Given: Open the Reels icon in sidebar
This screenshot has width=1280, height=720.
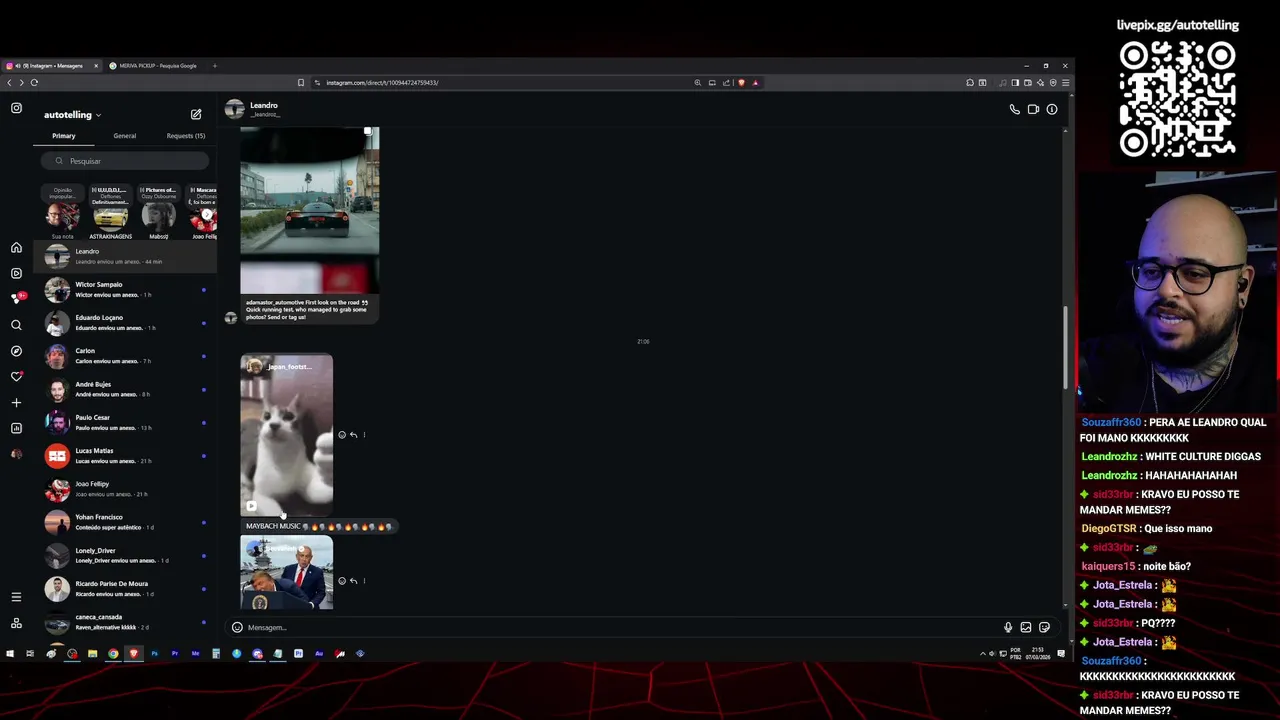Looking at the screenshot, I should pyautogui.click(x=16, y=273).
